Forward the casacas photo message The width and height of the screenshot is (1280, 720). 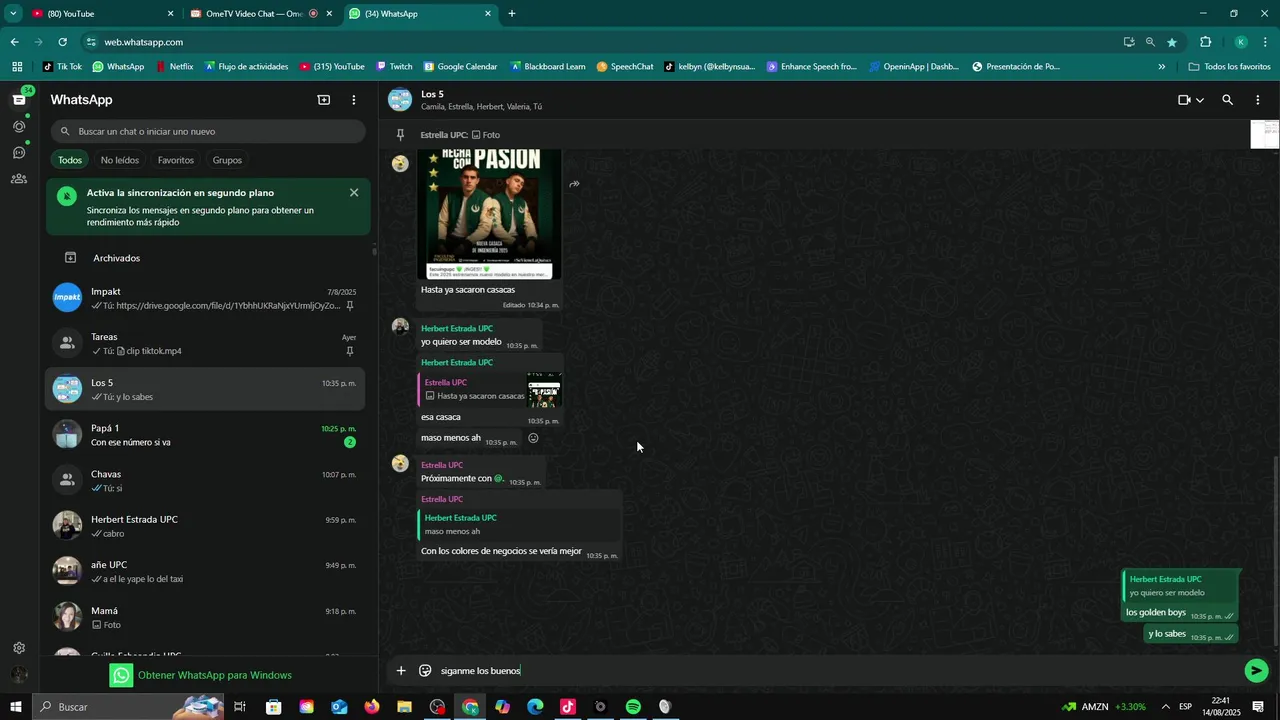(x=574, y=184)
